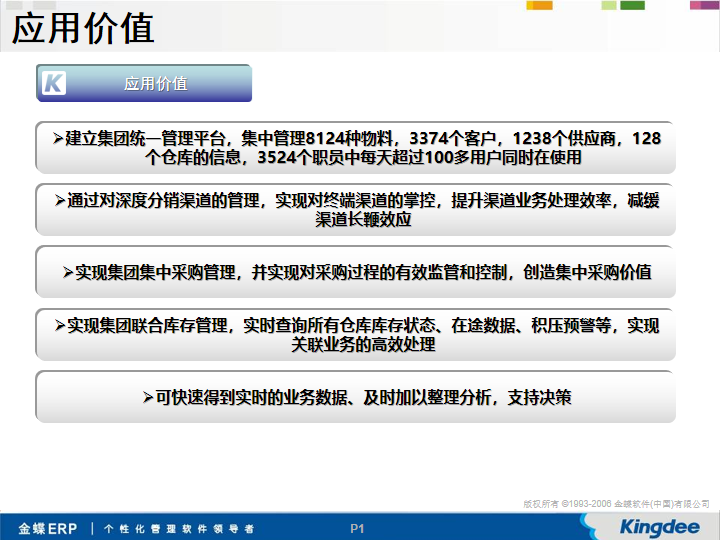Click the green color block in header
Image resolution: width=720 pixels, height=540 pixels.
pyautogui.click(x=633, y=6)
